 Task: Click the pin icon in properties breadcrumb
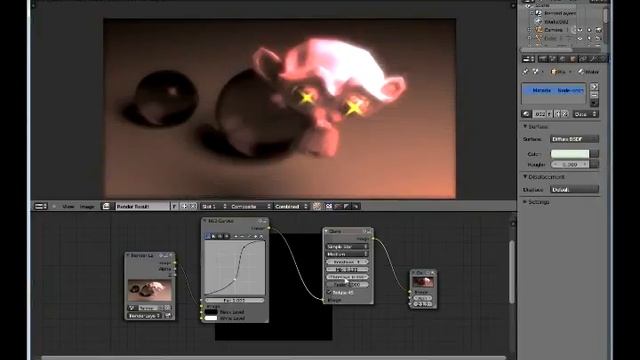(x=525, y=71)
